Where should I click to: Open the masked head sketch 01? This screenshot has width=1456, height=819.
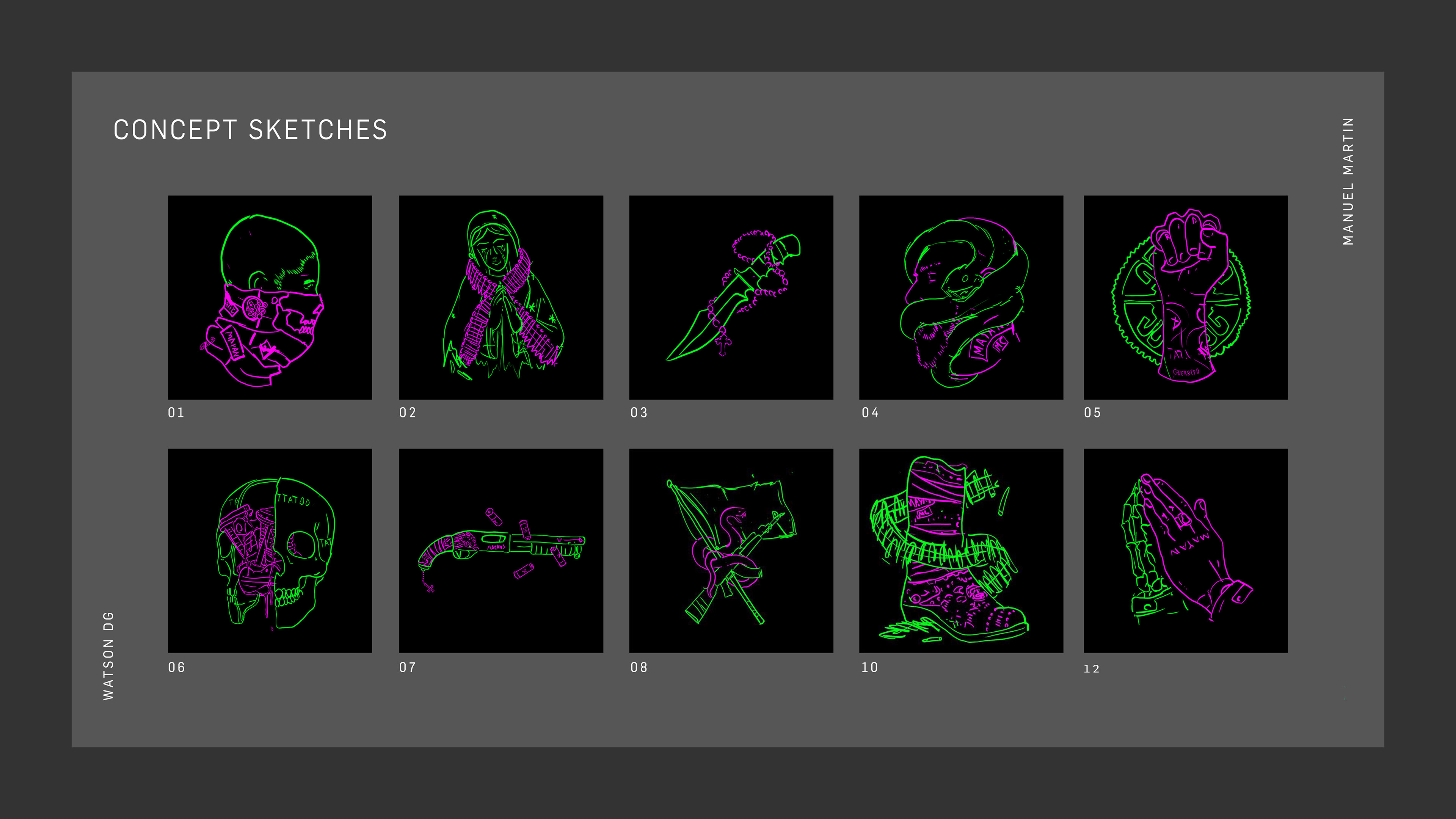[x=270, y=297]
